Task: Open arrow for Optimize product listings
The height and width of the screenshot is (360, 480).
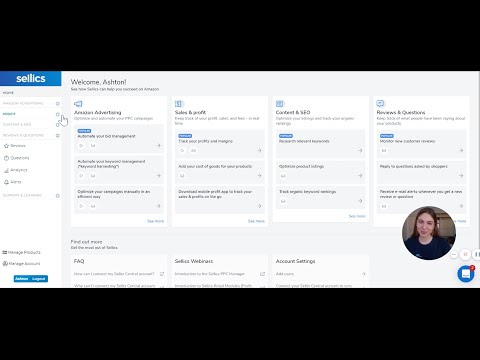Action: (360, 176)
